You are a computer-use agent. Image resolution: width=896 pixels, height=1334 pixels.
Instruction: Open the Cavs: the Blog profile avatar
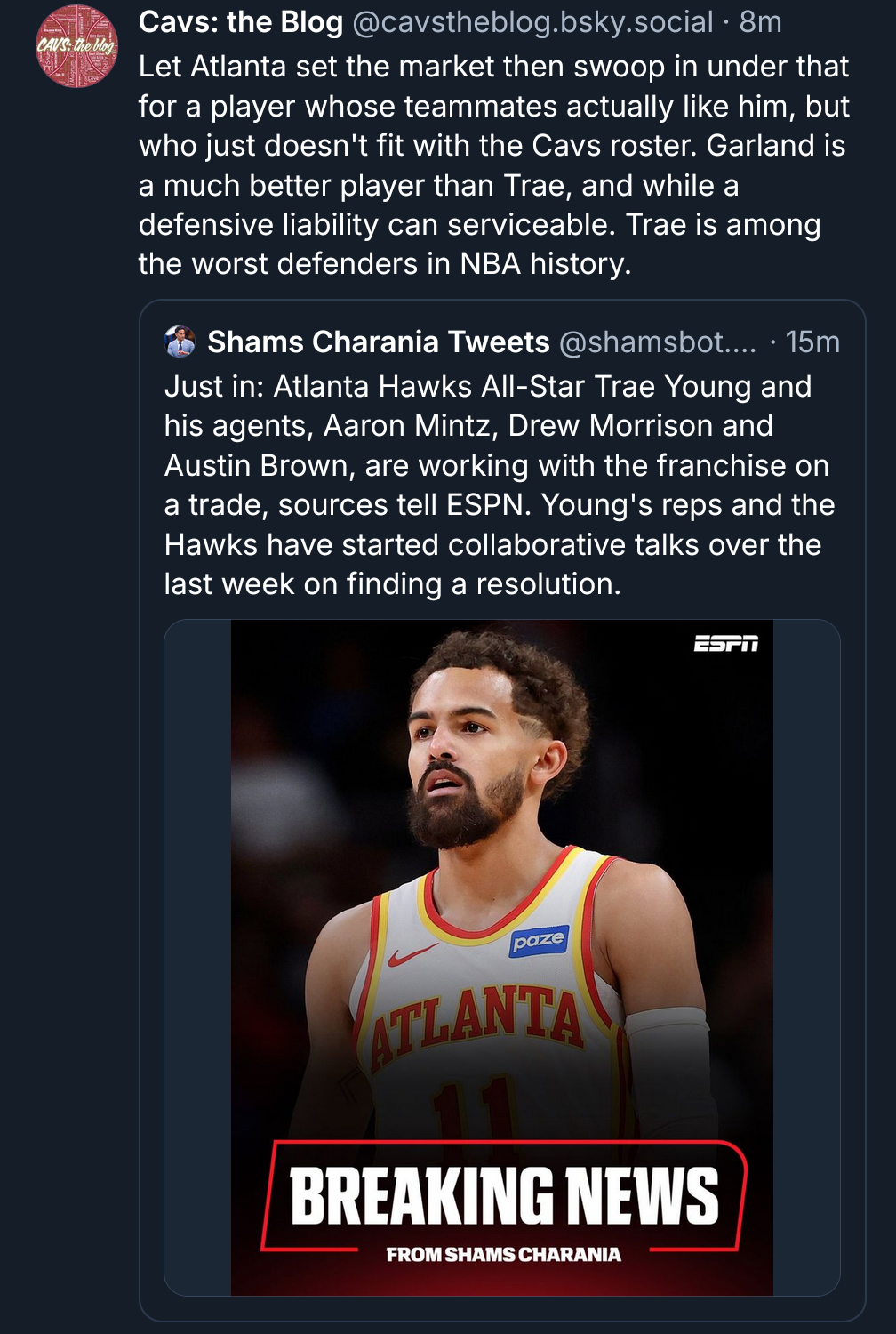(x=77, y=46)
